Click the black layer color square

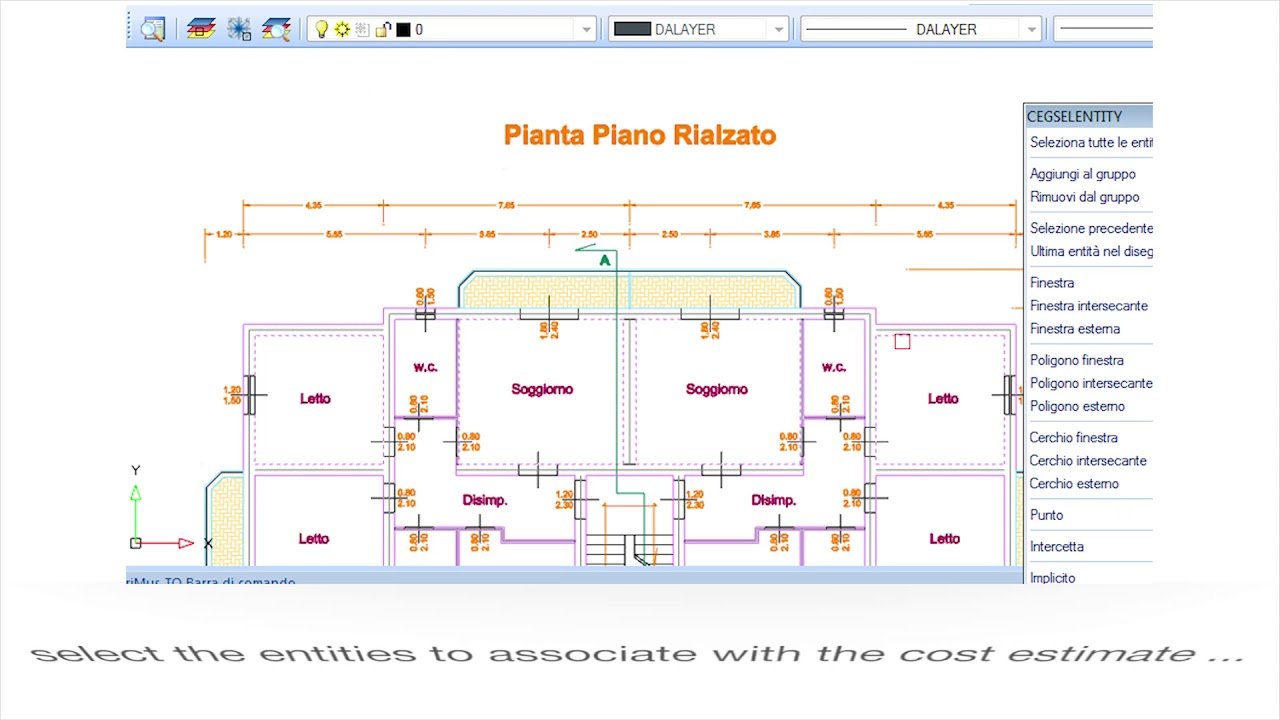[x=403, y=30]
